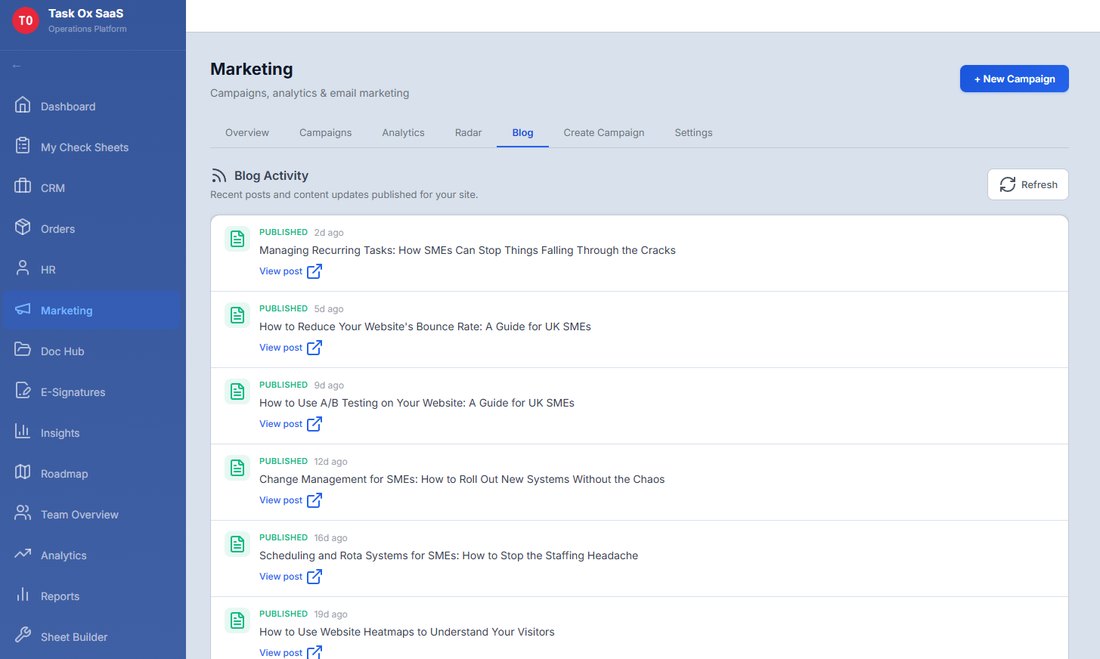Image resolution: width=1100 pixels, height=659 pixels.
Task: Click document icon for Website Heatmaps post
Action: pyautogui.click(x=237, y=620)
